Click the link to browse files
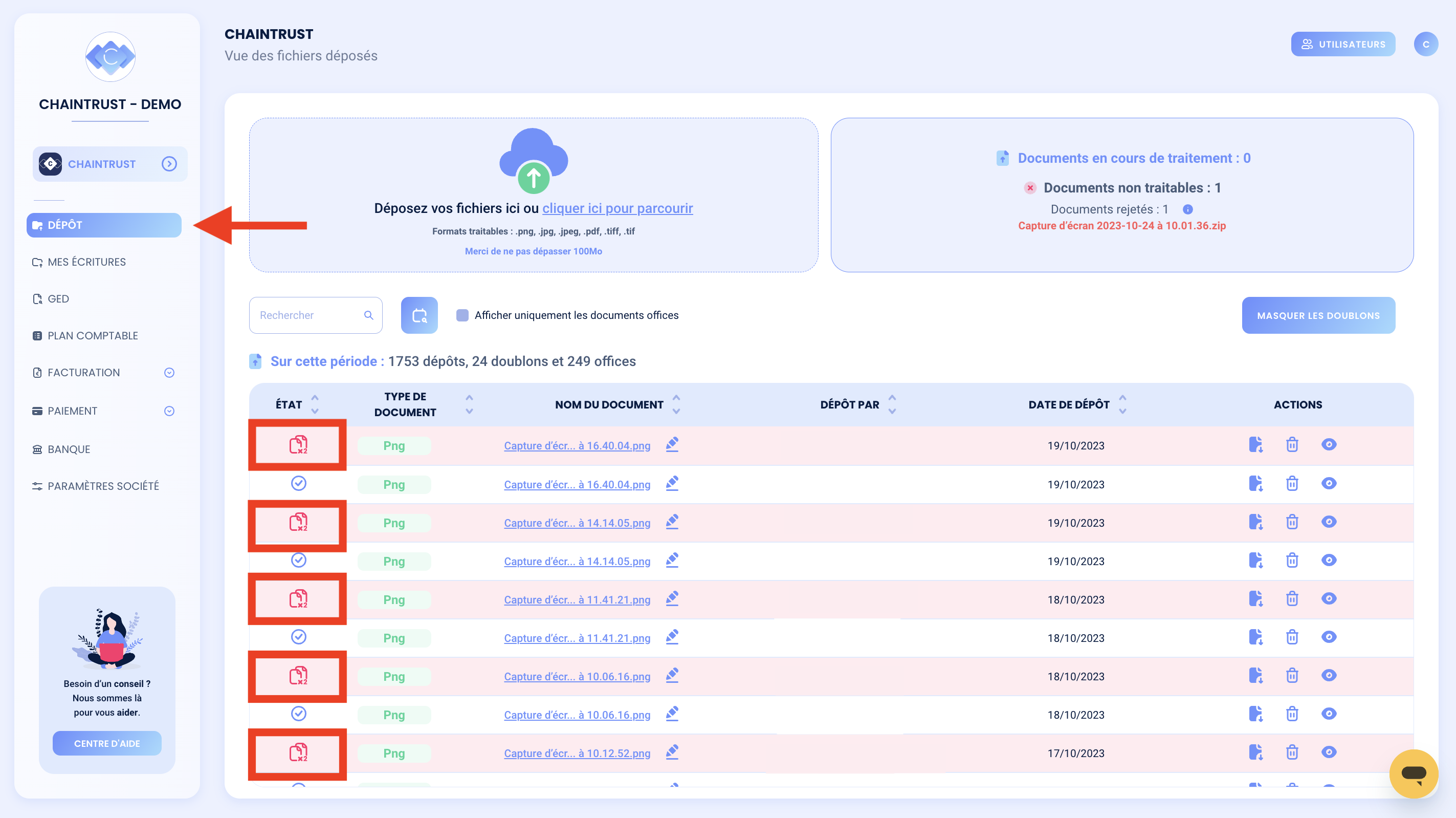The image size is (1456, 818). pos(617,208)
